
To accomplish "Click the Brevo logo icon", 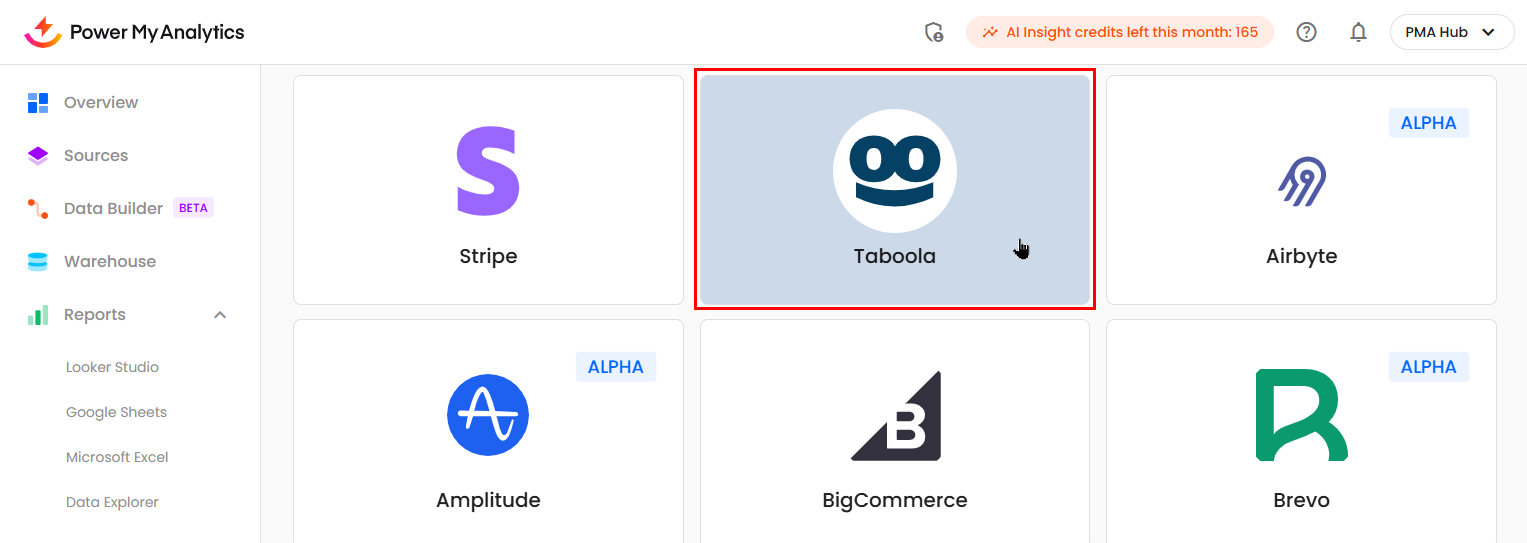I will (x=1301, y=414).
